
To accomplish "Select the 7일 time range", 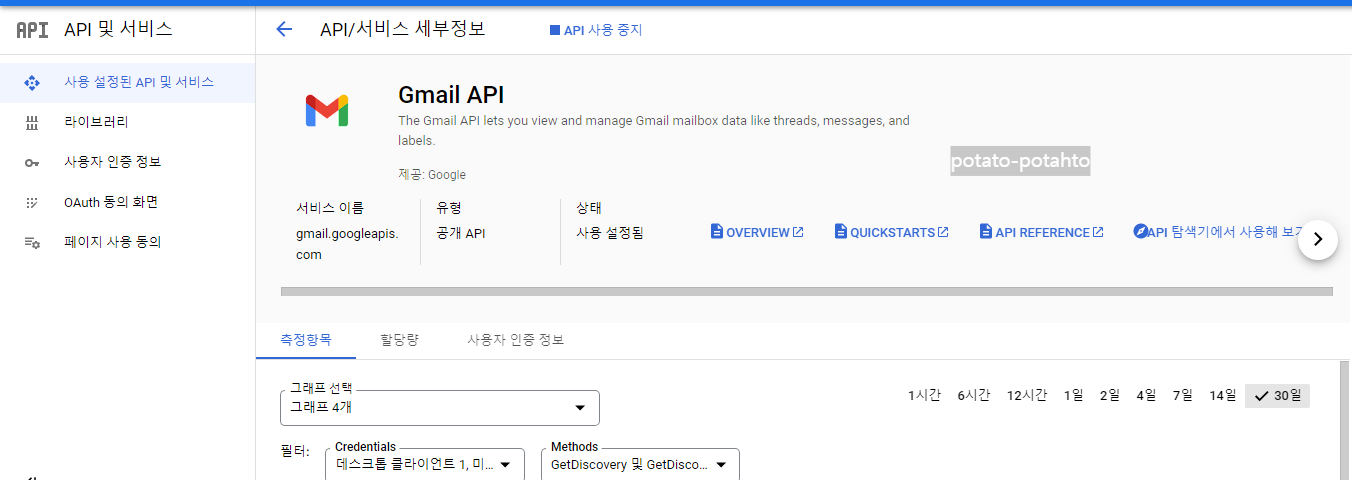I will point(1183,395).
